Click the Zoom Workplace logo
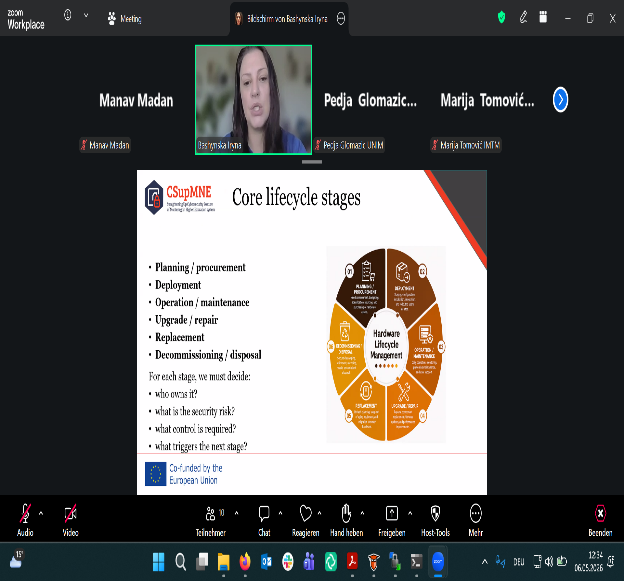624x581 pixels. pyautogui.click(x=26, y=19)
